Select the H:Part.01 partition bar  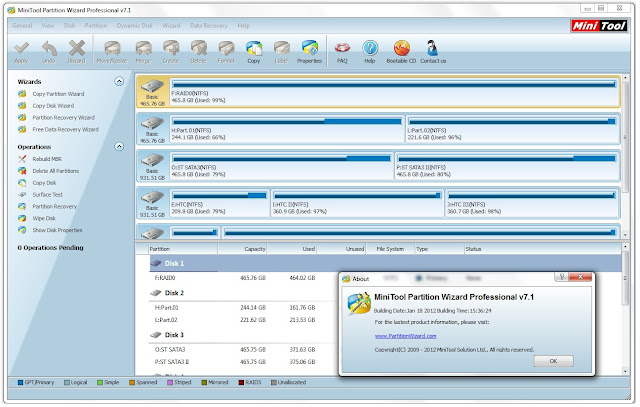pyautogui.click(x=287, y=129)
